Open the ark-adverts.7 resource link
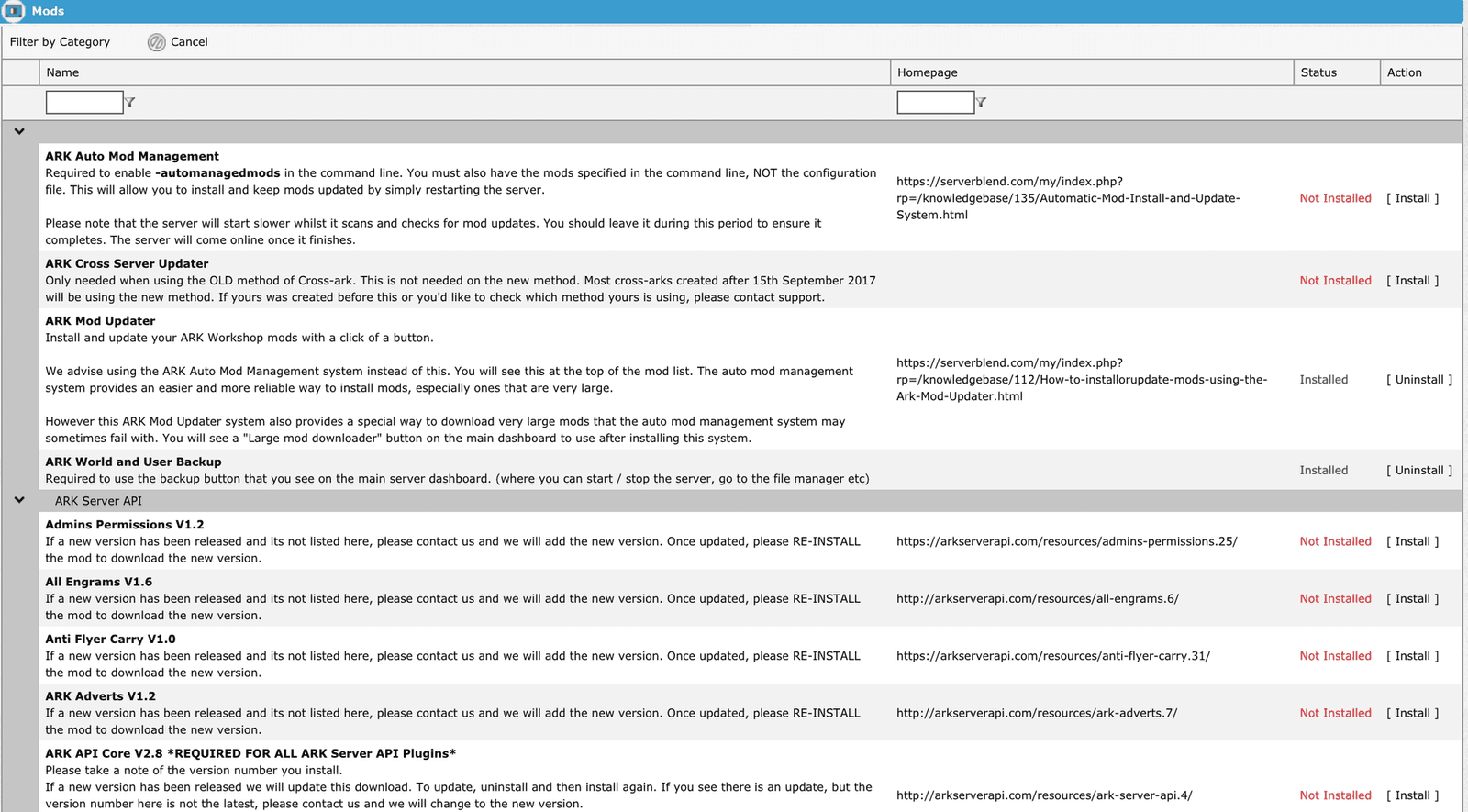1468x812 pixels. 1037,714
